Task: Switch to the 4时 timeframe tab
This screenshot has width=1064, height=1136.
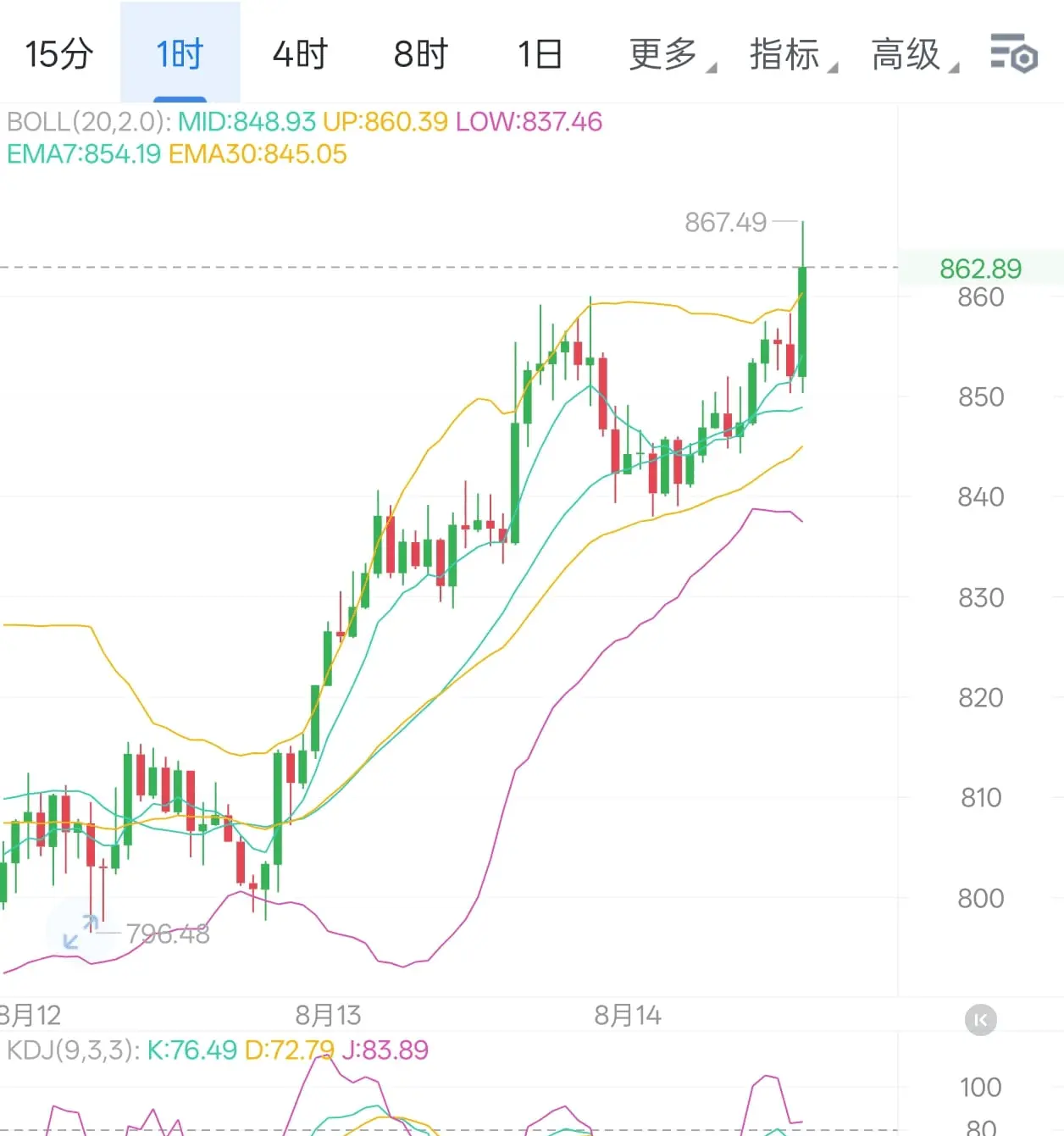Action: coord(300,54)
